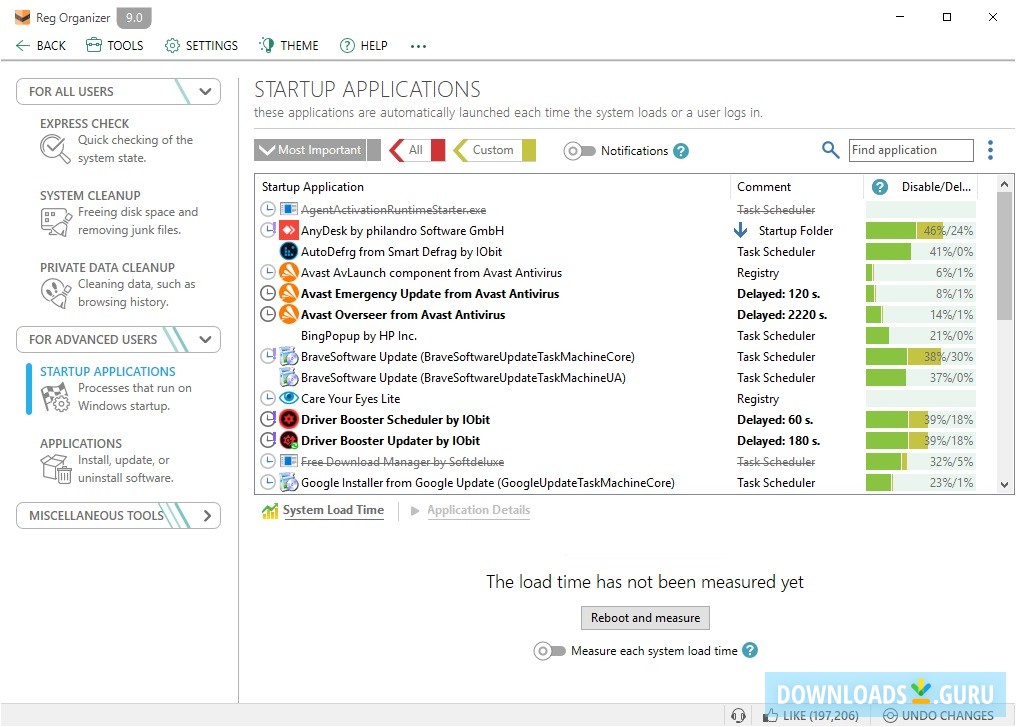Toggle the Notifications switch

click(579, 151)
